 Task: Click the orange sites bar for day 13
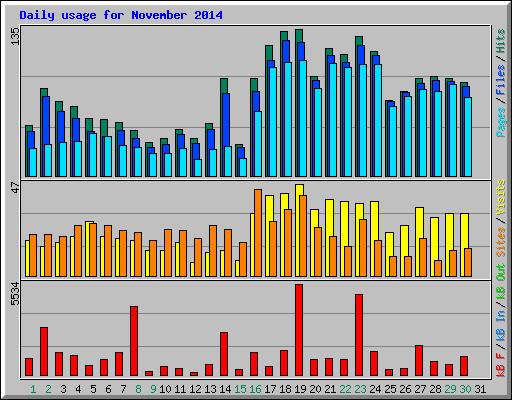click(213, 251)
